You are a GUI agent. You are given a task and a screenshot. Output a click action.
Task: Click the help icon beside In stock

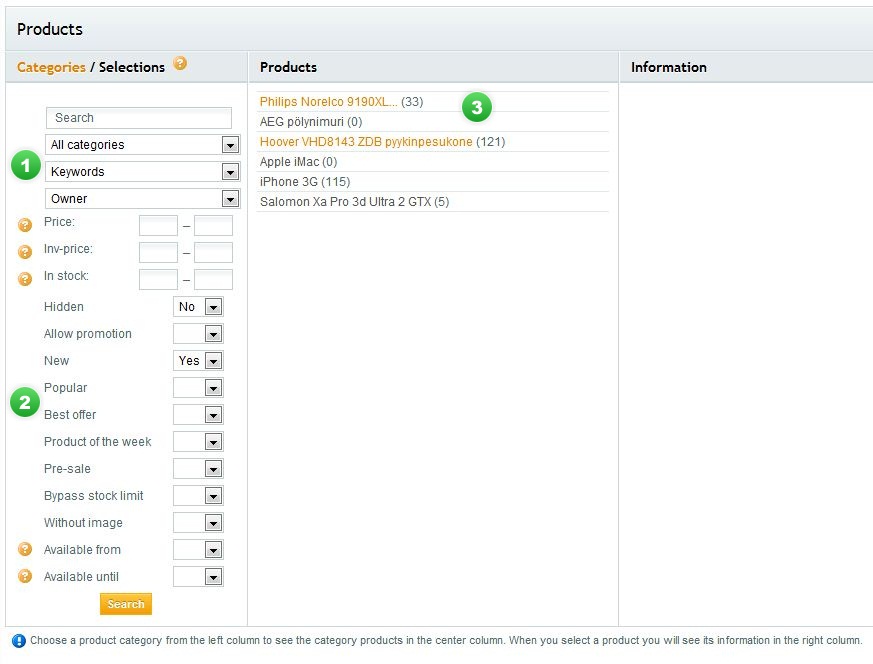click(25, 279)
